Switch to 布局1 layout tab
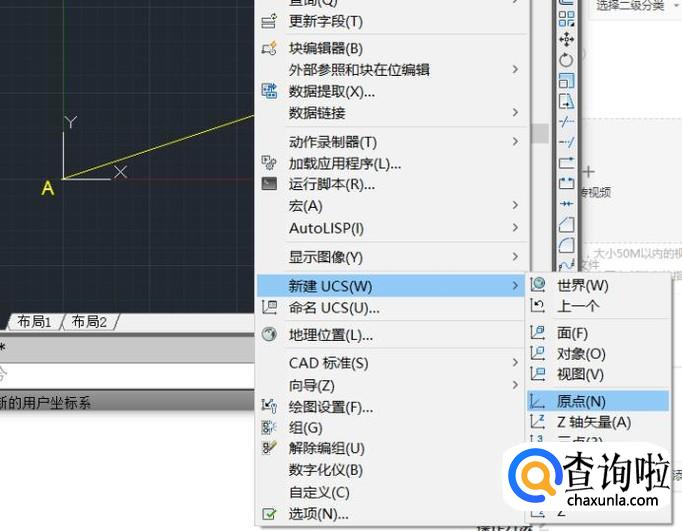The image size is (682, 531). 34,321
